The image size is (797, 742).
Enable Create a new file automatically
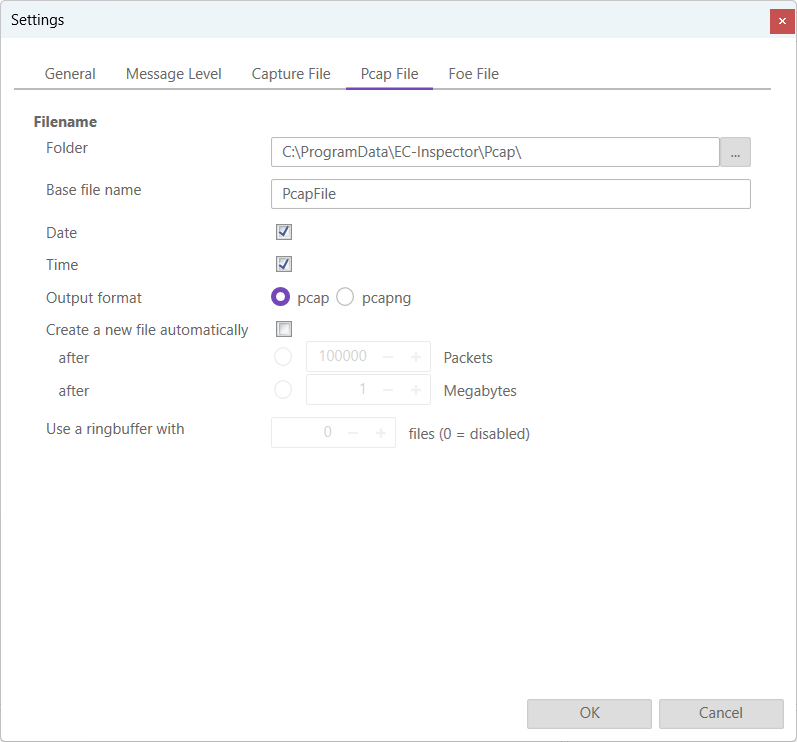(x=284, y=329)
